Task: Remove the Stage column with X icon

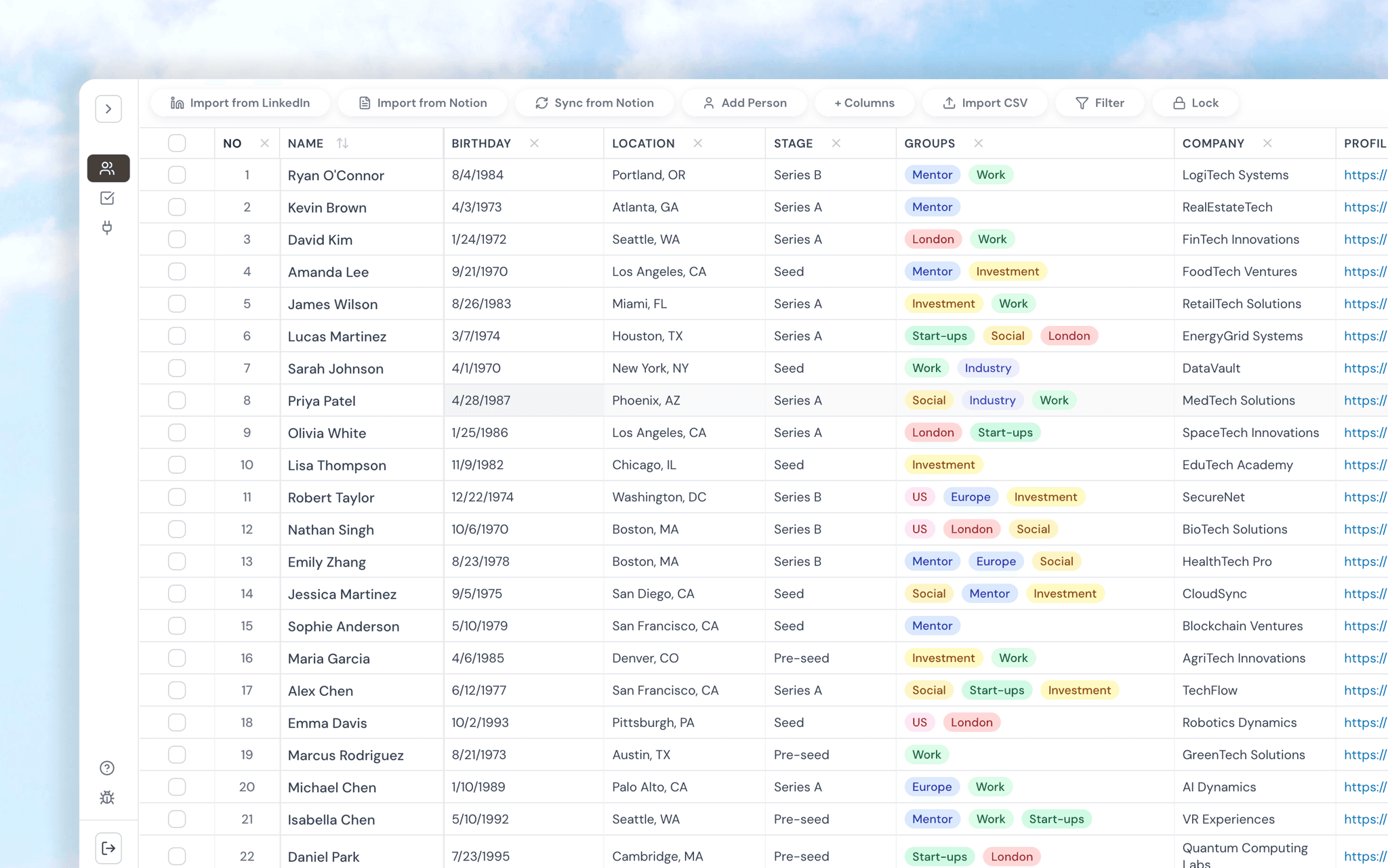Action: [836, 143]
